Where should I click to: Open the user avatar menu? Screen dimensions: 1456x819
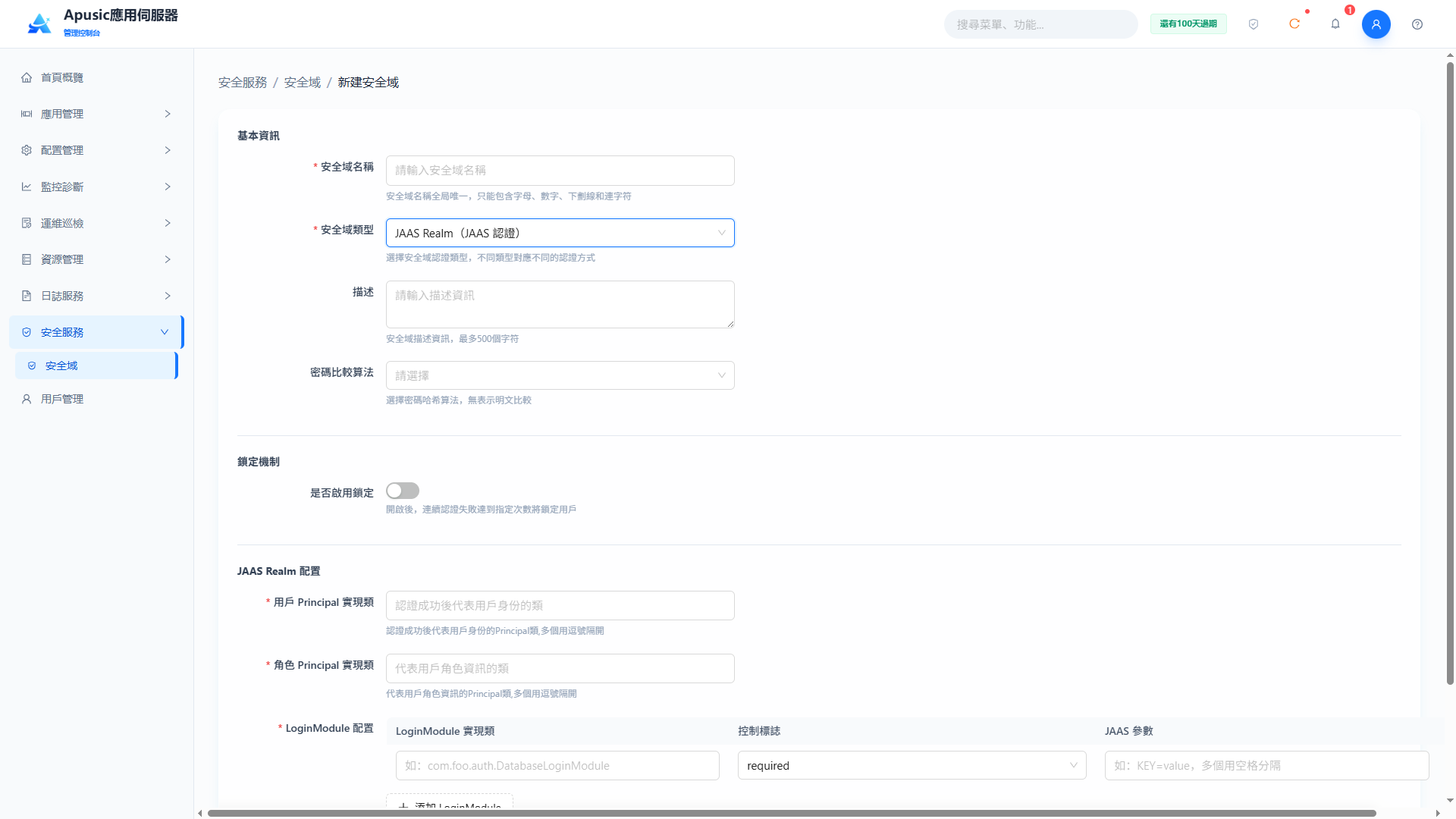pyautogui.click(x=1376, y=24)
